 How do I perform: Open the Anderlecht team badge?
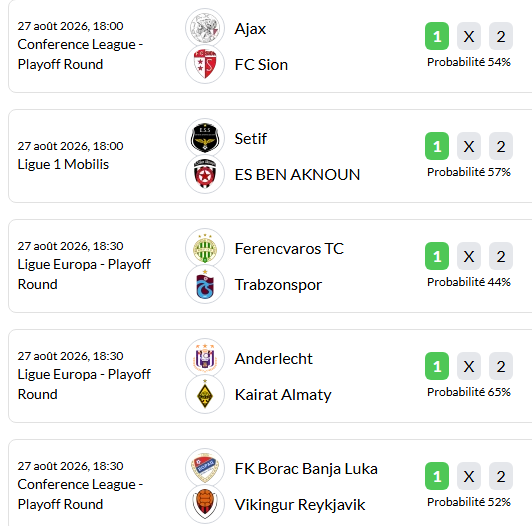[x=205, y=358]
